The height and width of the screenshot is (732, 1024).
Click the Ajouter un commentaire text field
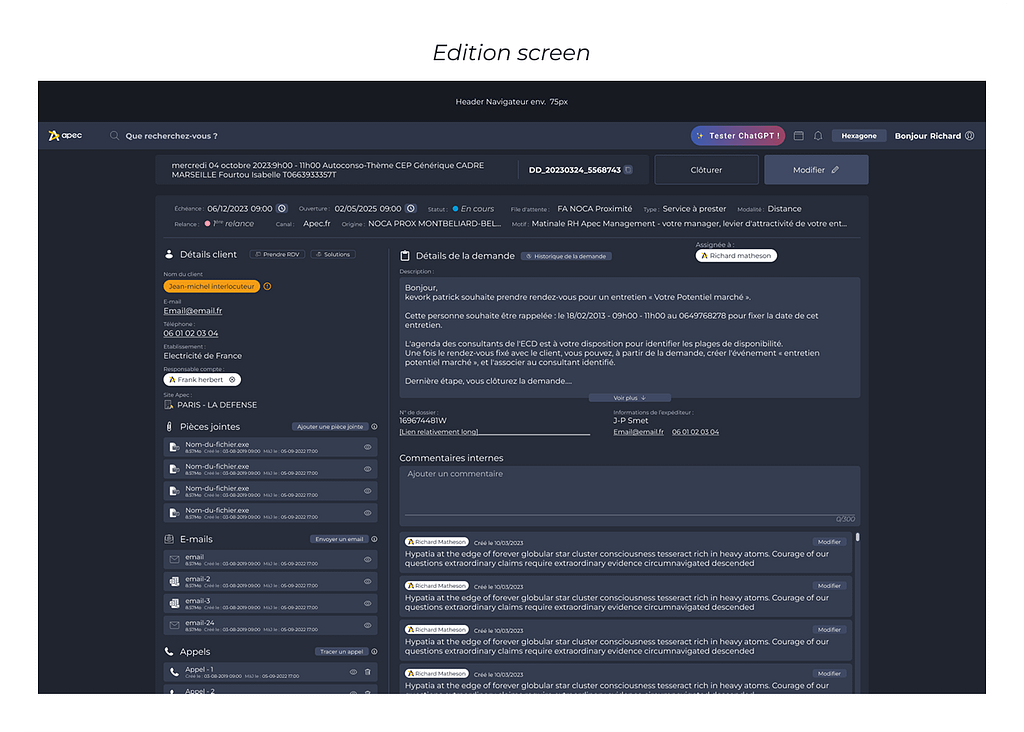[x=628, y=490]
